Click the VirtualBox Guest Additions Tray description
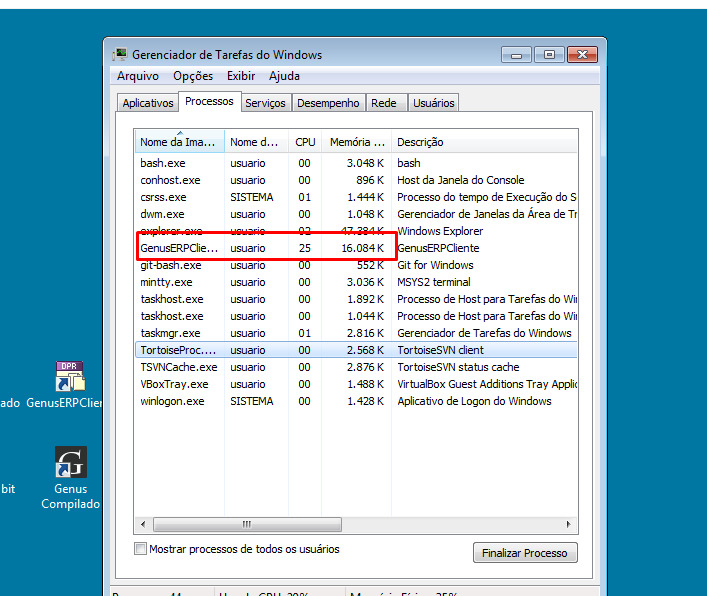The height and width of the screenshot is (596, 707). pos(487,384)
